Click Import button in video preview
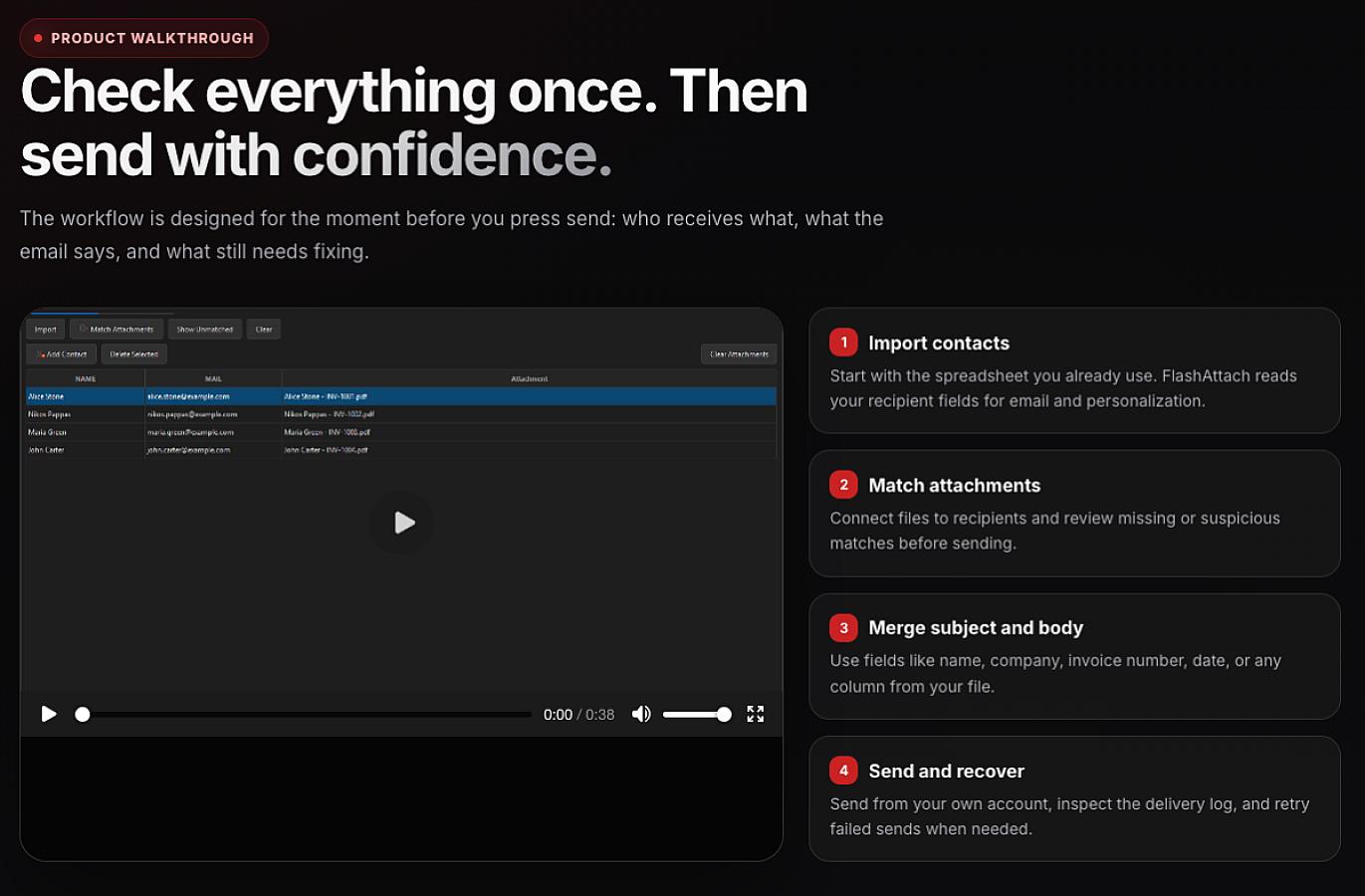This screenshot has width=1365, height=896. pyautogui.click(x=46, y=330)
